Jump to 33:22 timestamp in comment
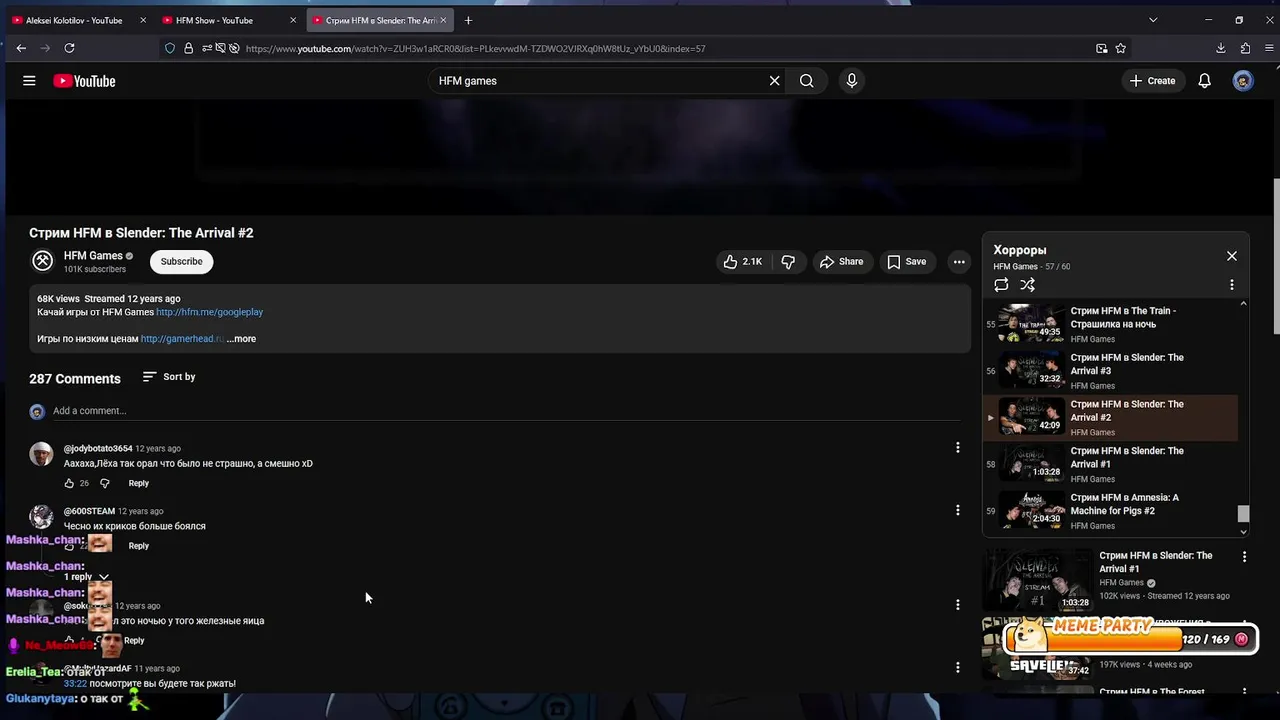Image resolution: width=1280 pixels, height=720 pixels. (75, 684)
